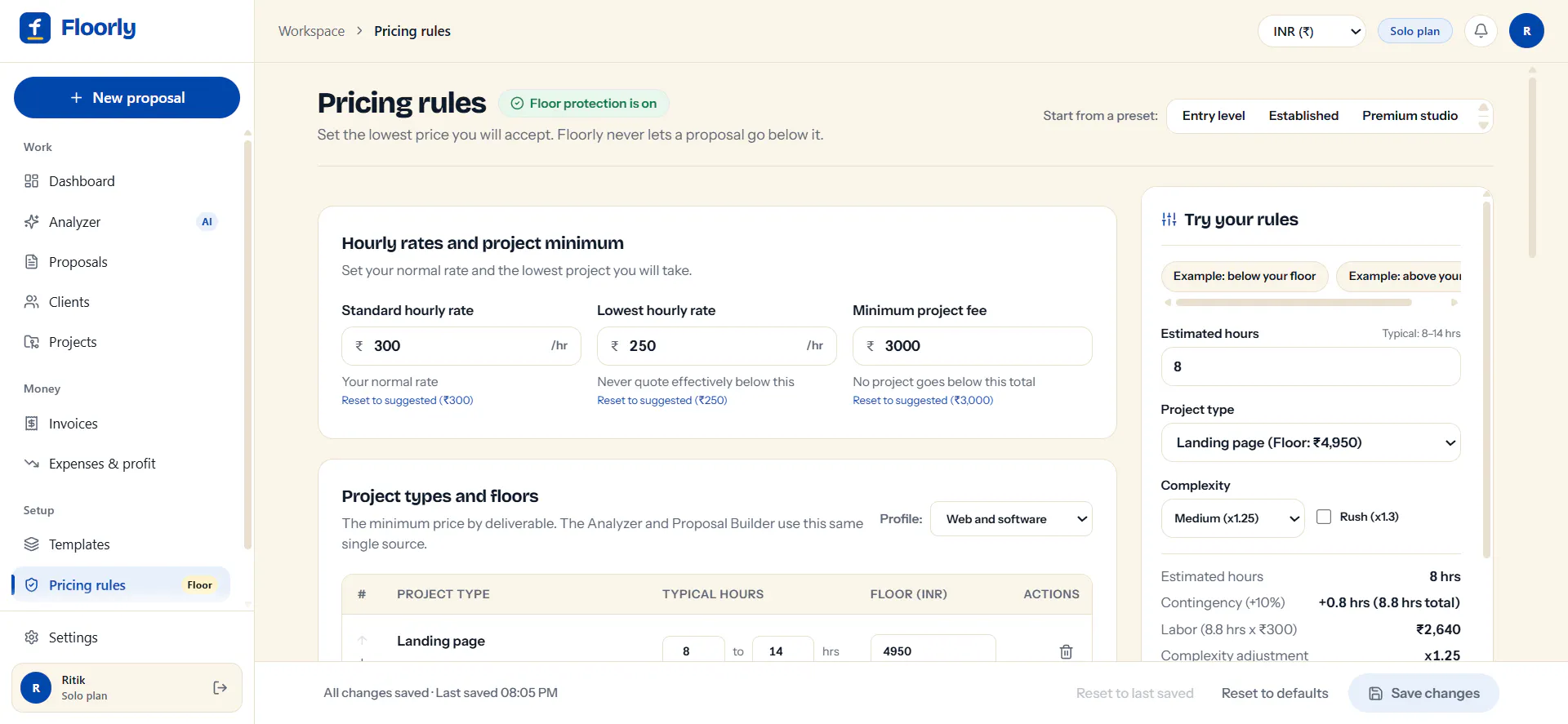Click the Settings gear icon
Screen dimensions: 1568x724
(x=32, y=637)
